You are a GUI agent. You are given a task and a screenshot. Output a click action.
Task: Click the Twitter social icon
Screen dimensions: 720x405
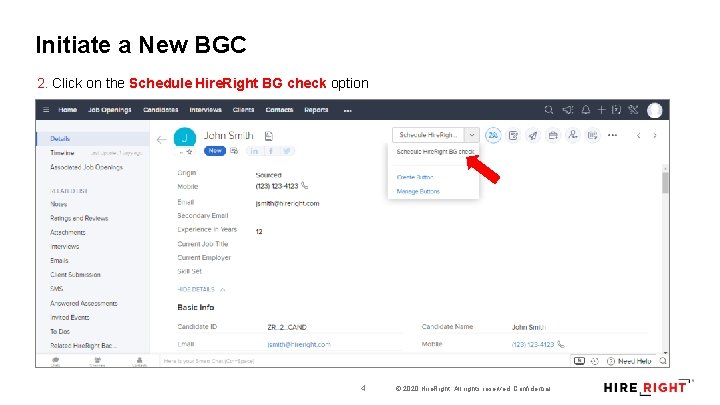[287, 151]
